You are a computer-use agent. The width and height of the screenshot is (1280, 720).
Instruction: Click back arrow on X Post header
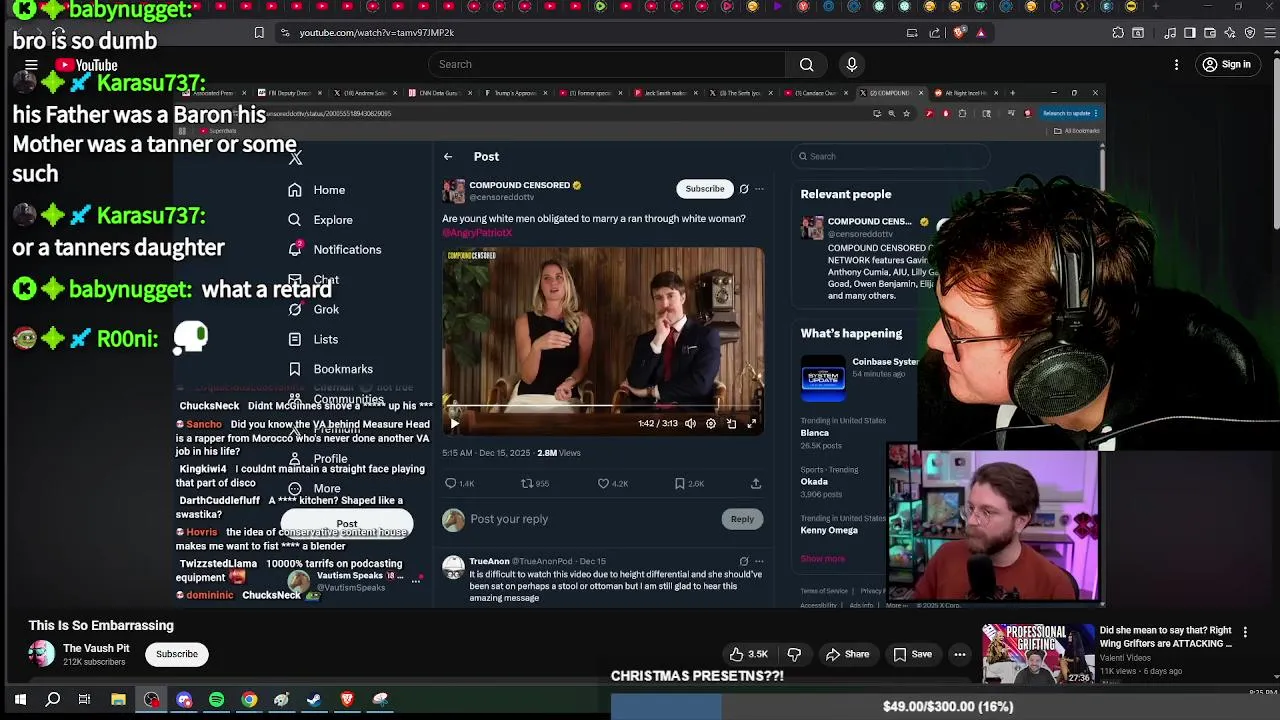coord(448,157)
